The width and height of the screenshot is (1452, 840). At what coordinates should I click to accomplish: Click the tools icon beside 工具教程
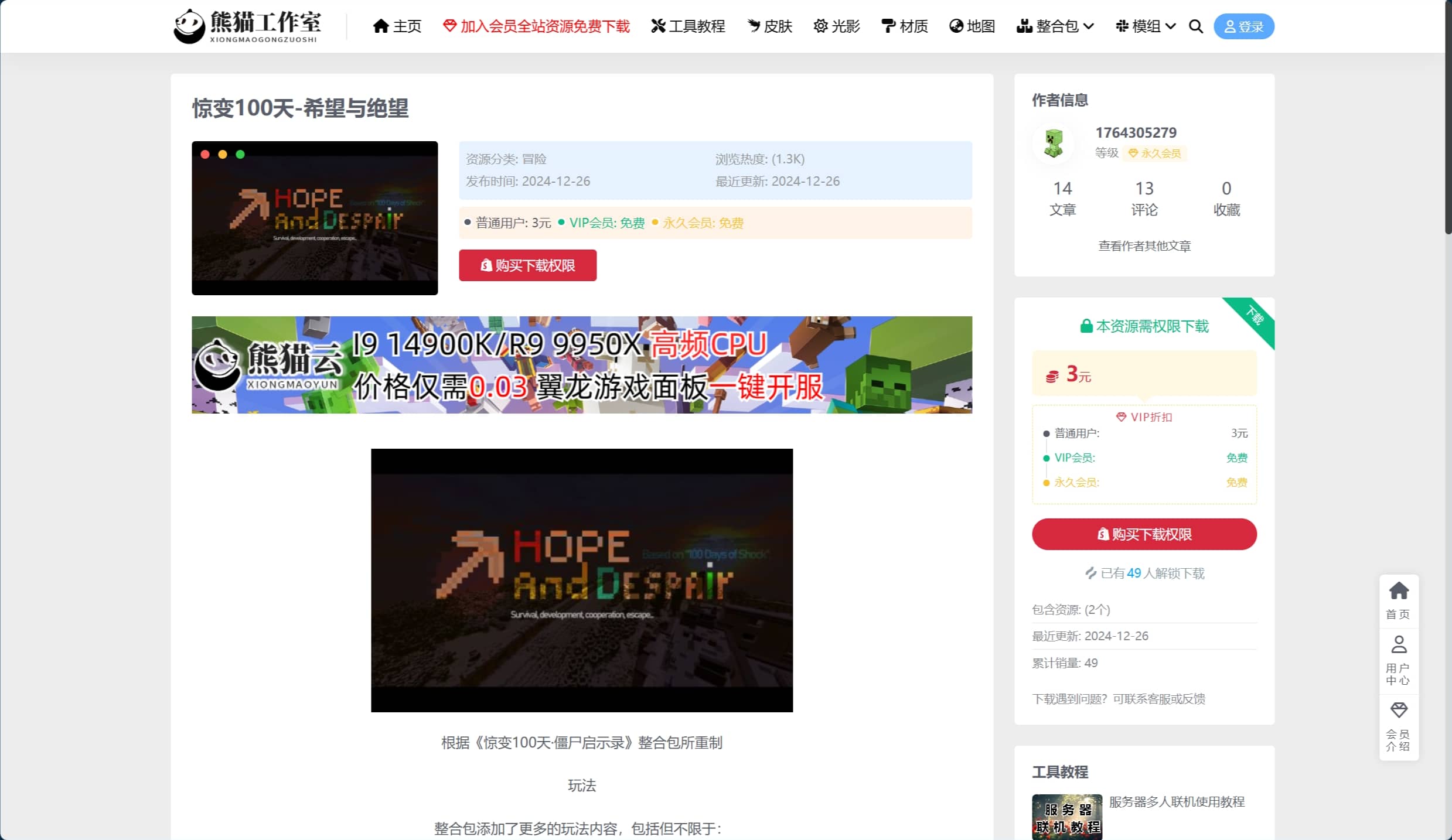tap(658, 26)
